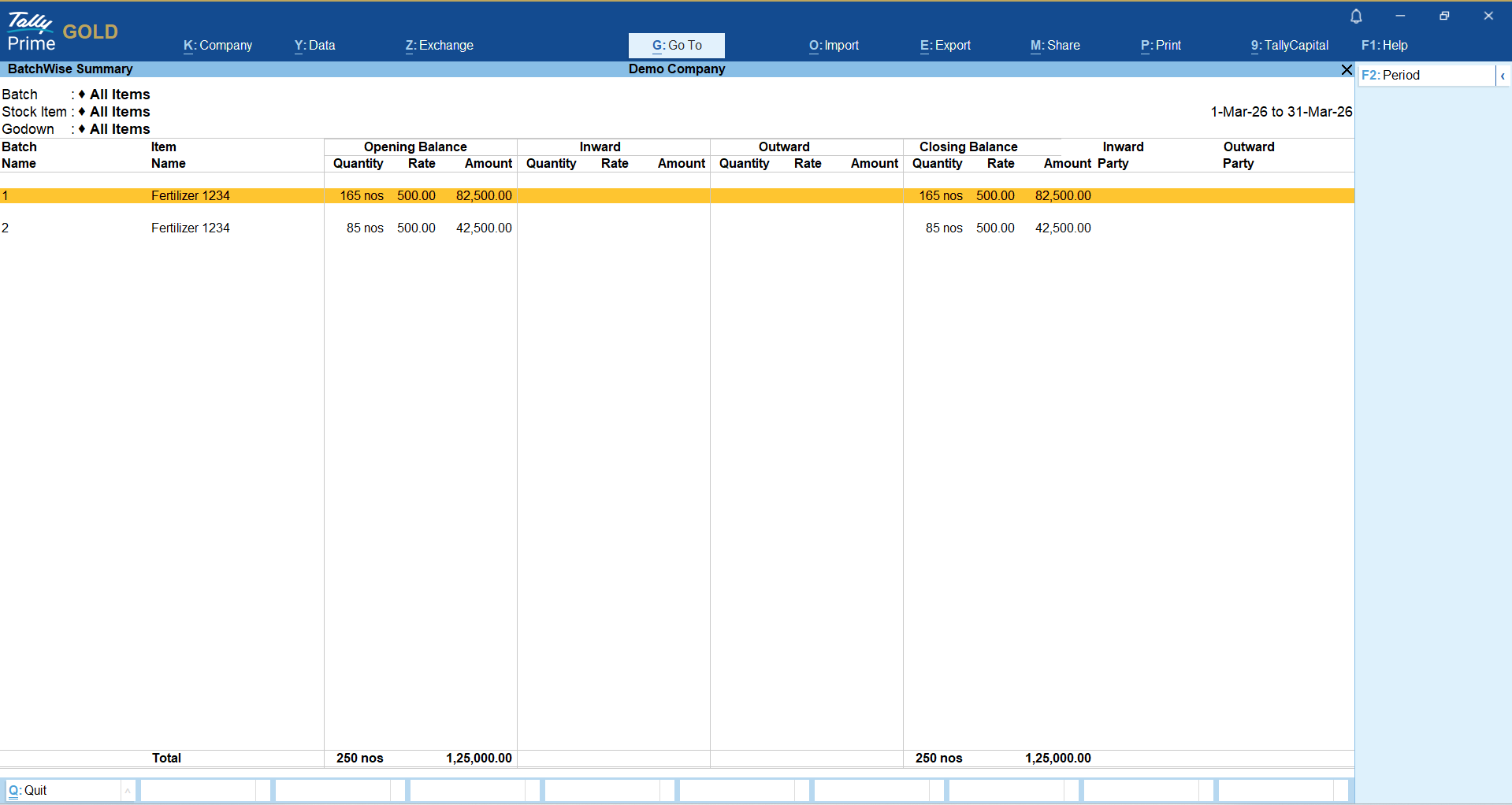Restore down the application window
The image size is (1512, 805).
coord(1444,16)
